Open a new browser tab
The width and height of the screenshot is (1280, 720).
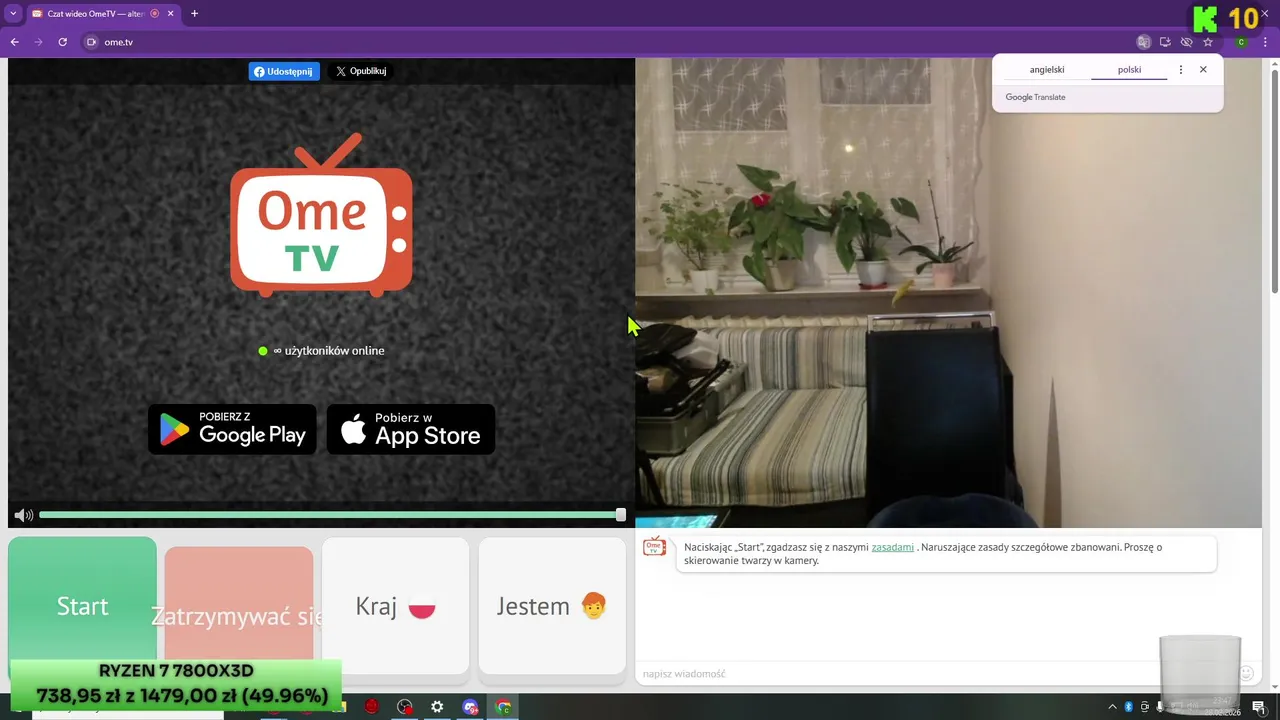(x=194, y=14)
